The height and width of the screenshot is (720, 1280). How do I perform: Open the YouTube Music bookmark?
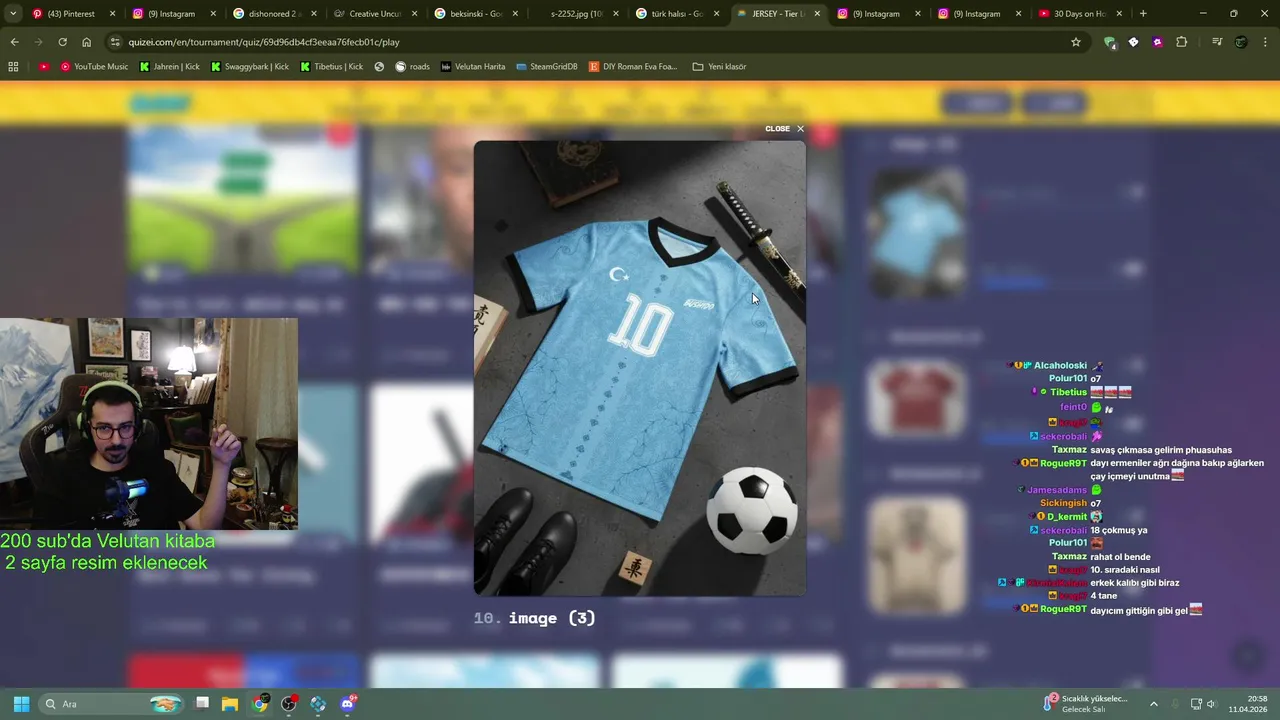pos(94,66)
